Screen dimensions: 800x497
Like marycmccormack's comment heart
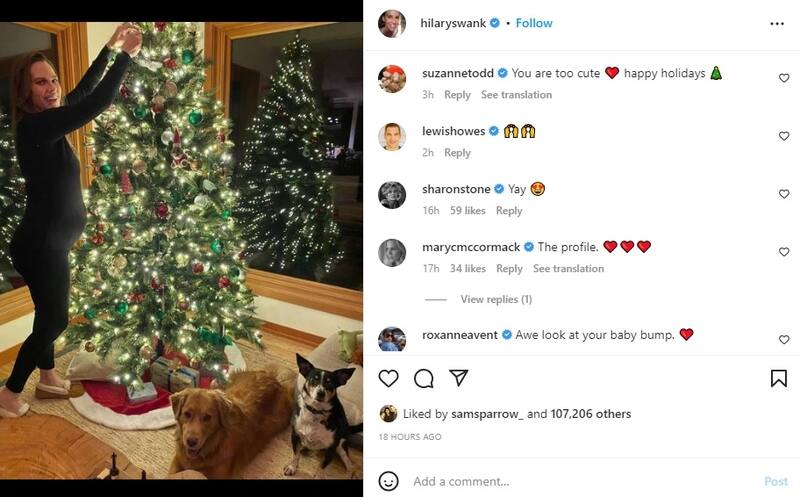[x=784, y=252]
